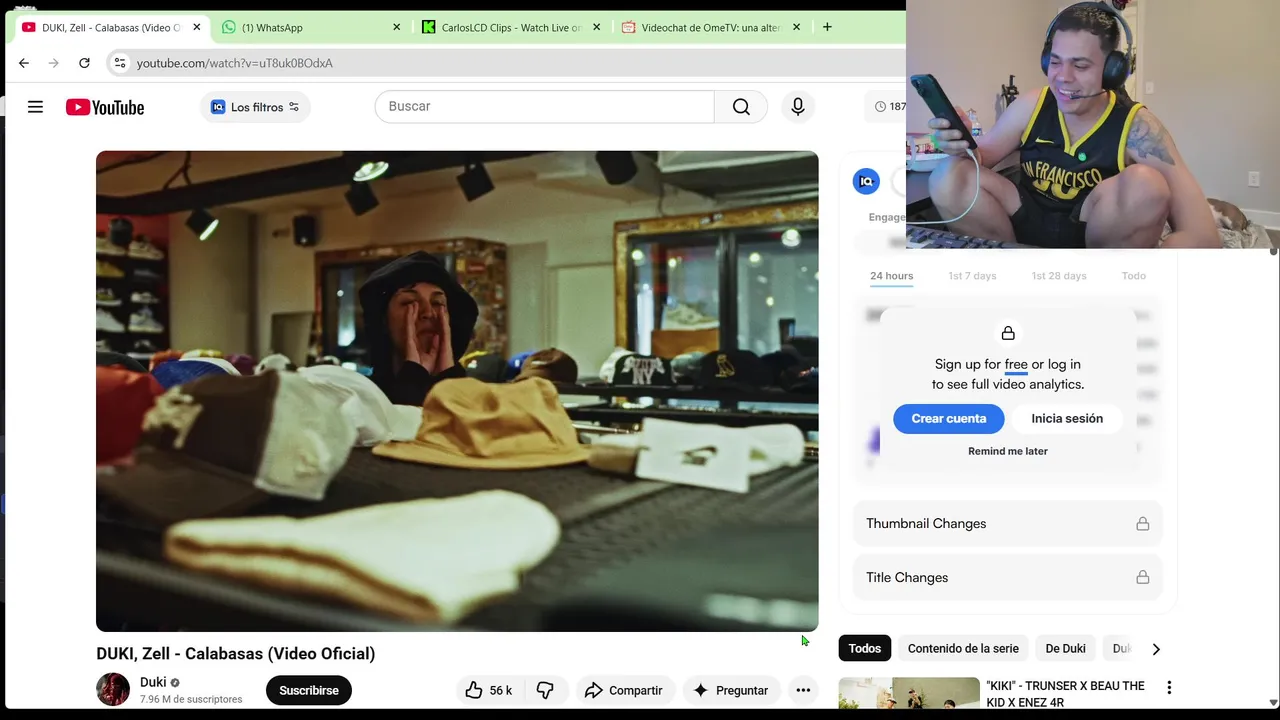Select the De Duki chip
The width and height of the screenshot is (1280, 720).
pyautogui.click(x=1065, y=649)
